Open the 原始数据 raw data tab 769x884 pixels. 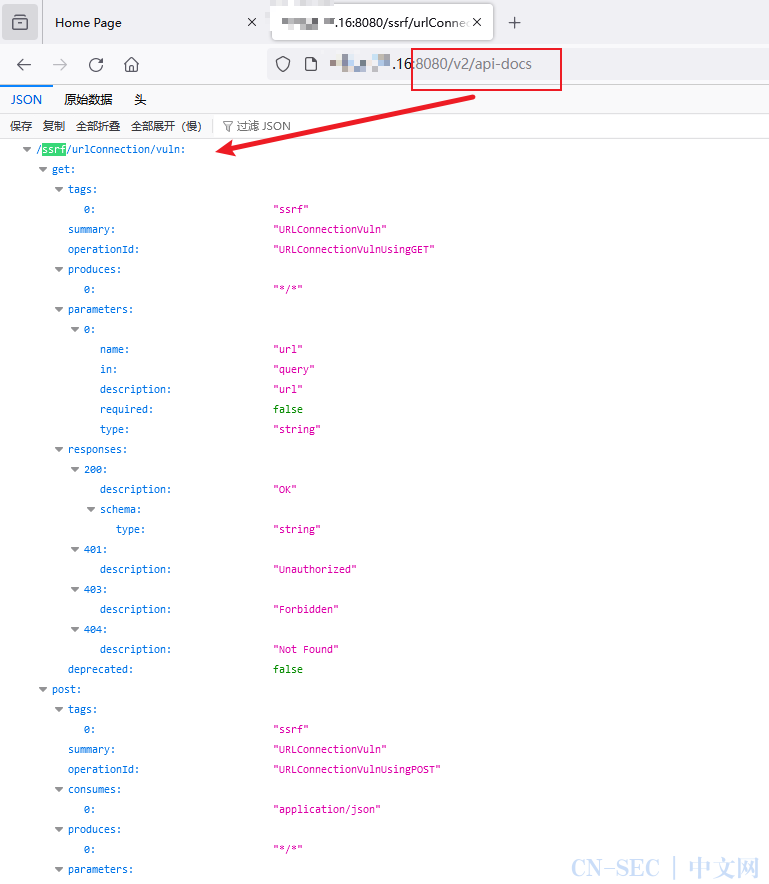coord(88,100)
